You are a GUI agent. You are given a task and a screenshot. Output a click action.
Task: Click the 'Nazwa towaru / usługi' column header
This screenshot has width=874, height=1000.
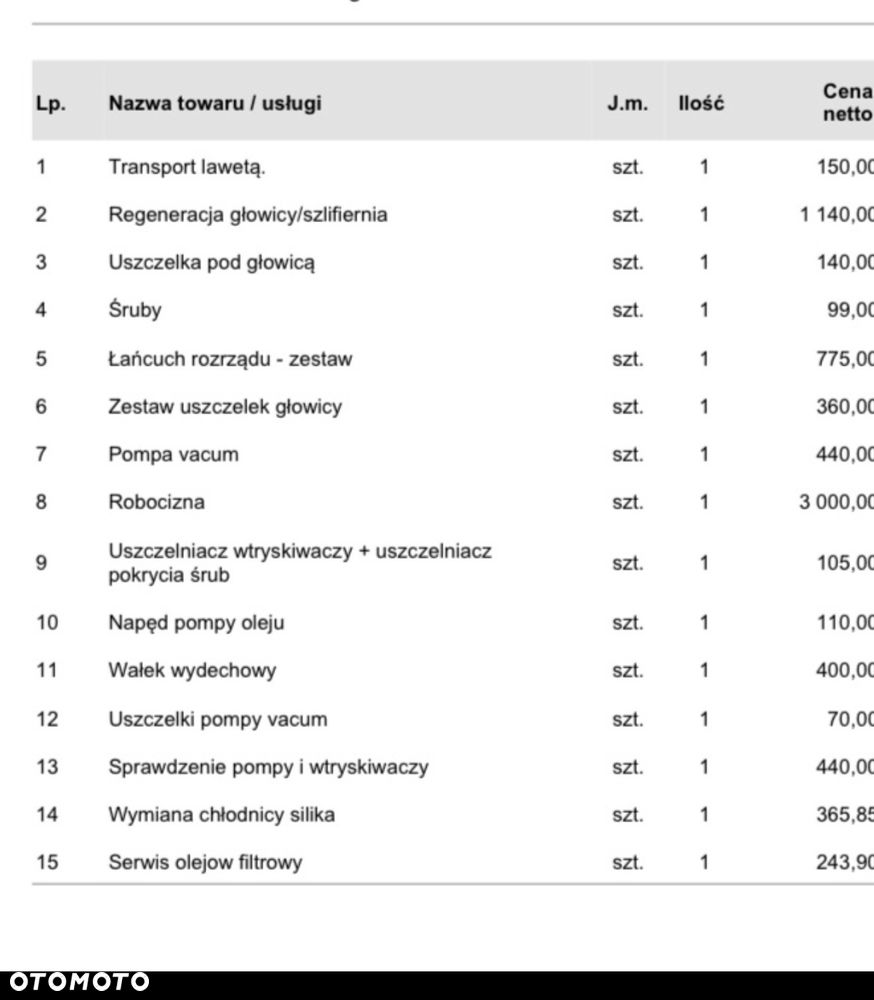click(x=215, y=103)
